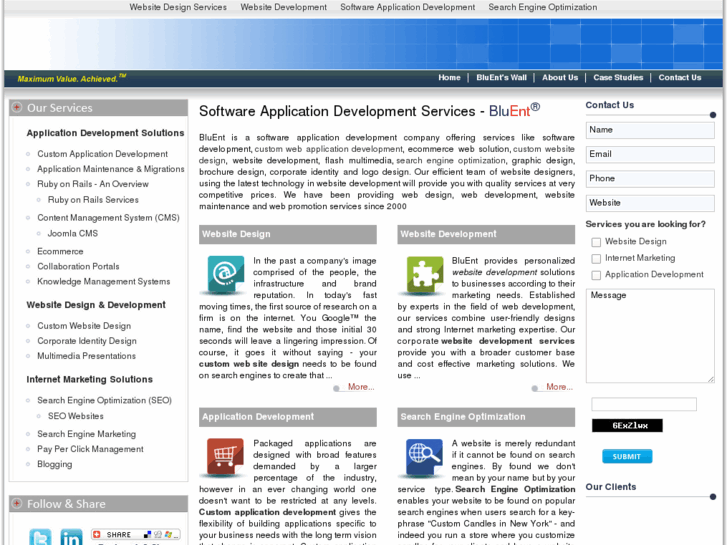Click the red shopping cart icon
This screenshot has height=545, width=727.
tap(225, 458)
